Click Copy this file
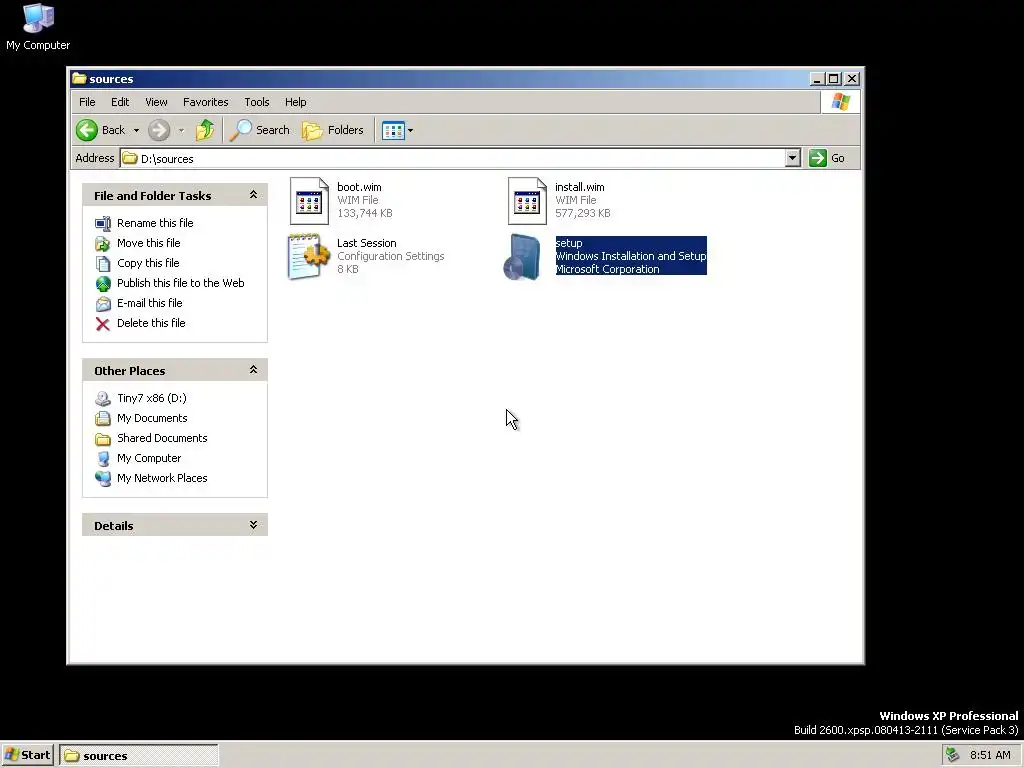This screenshot has height=768, width=1024. pyautogui.click(x=148, y=263)
